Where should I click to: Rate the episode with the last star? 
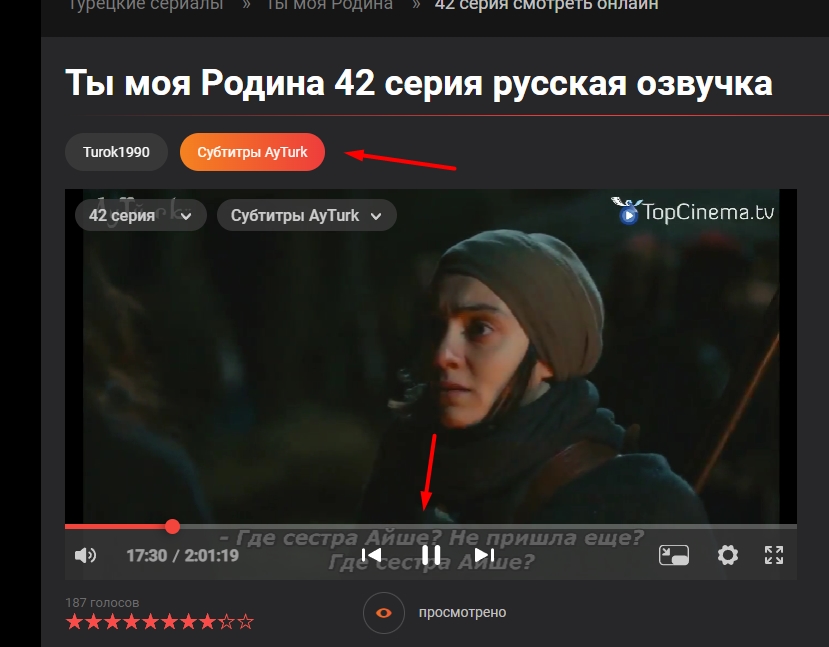click(246, 623)
